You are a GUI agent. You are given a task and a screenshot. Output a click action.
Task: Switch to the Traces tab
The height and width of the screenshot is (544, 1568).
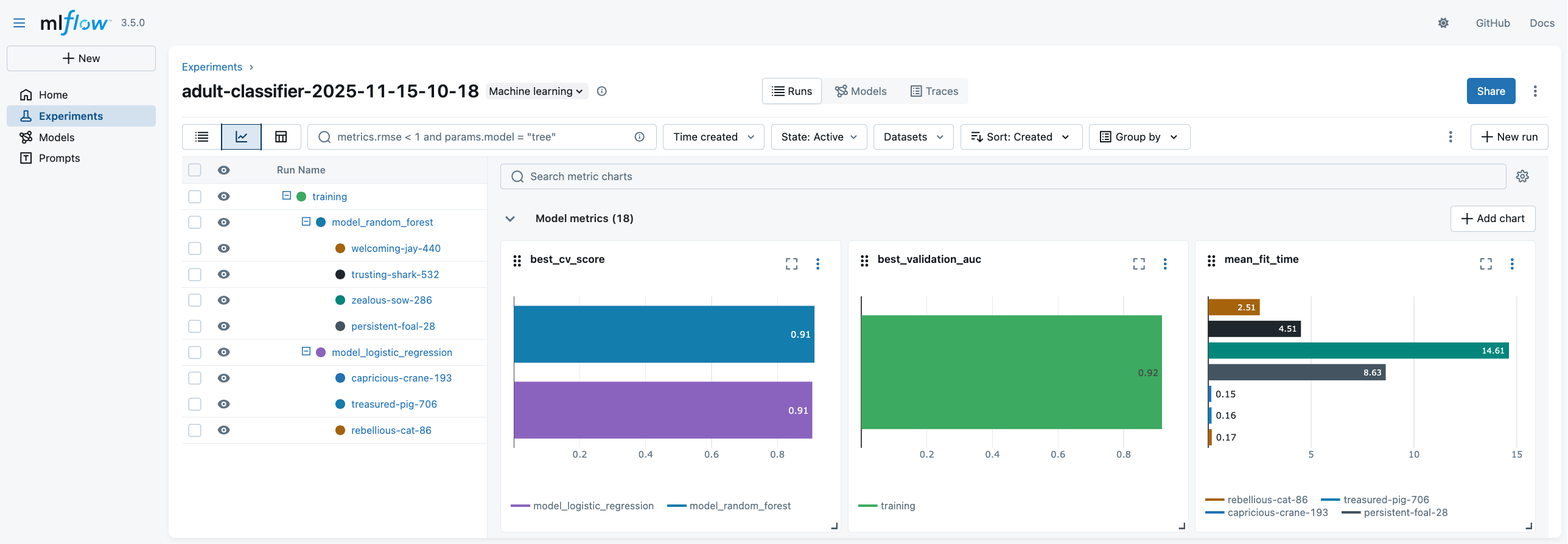(x=934, y=91)
